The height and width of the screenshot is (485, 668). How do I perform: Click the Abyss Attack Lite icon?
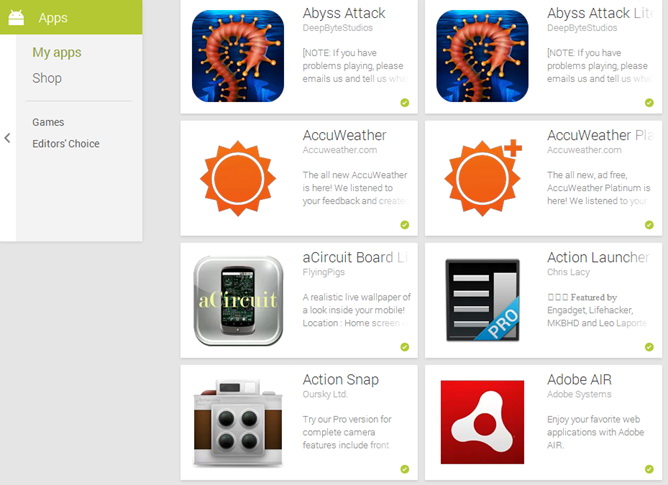click(x=482, y=56)
